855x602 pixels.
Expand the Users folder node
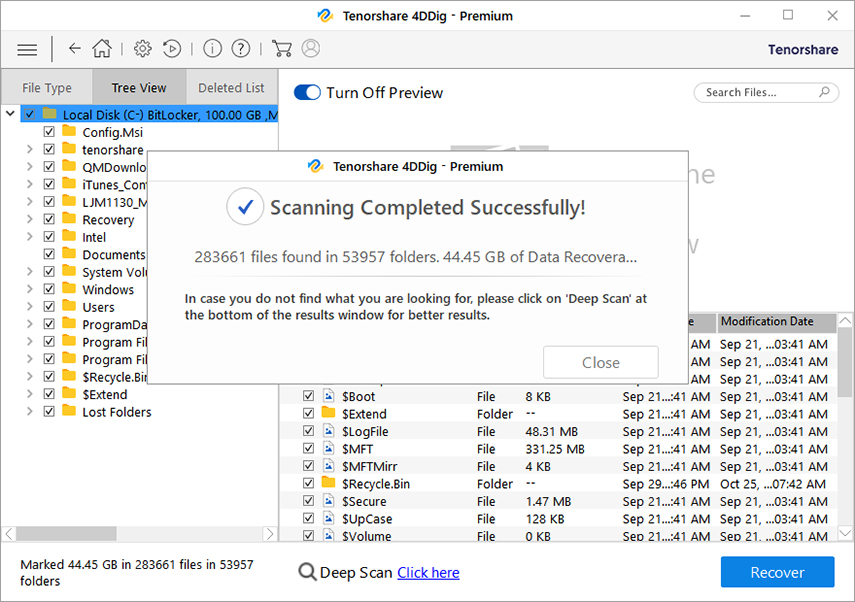tap(29, 306)
